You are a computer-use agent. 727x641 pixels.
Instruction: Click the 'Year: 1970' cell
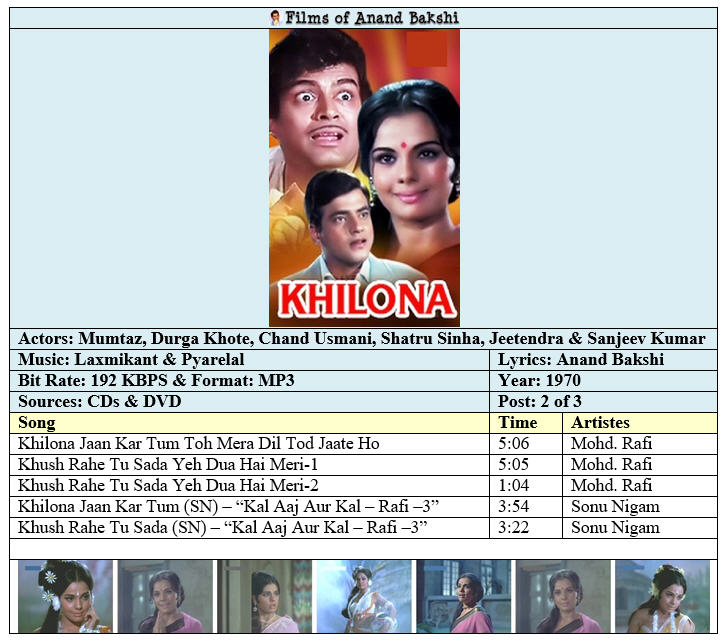603,381
